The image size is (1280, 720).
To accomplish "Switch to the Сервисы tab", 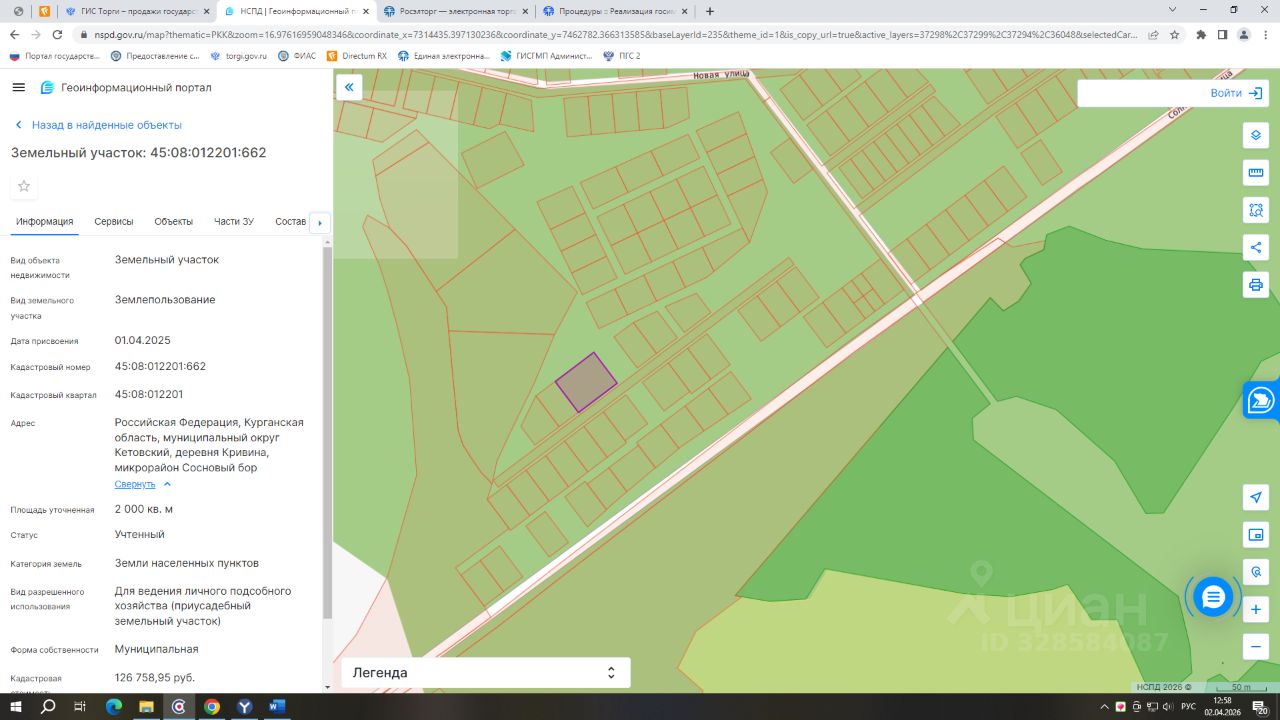I will tap(114, 221).
